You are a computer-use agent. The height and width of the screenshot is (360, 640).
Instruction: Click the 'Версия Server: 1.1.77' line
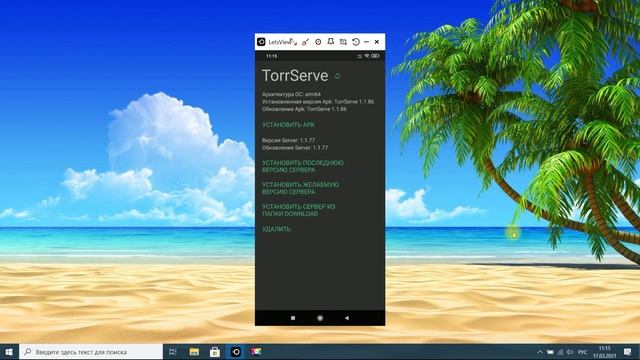(289, 140)
